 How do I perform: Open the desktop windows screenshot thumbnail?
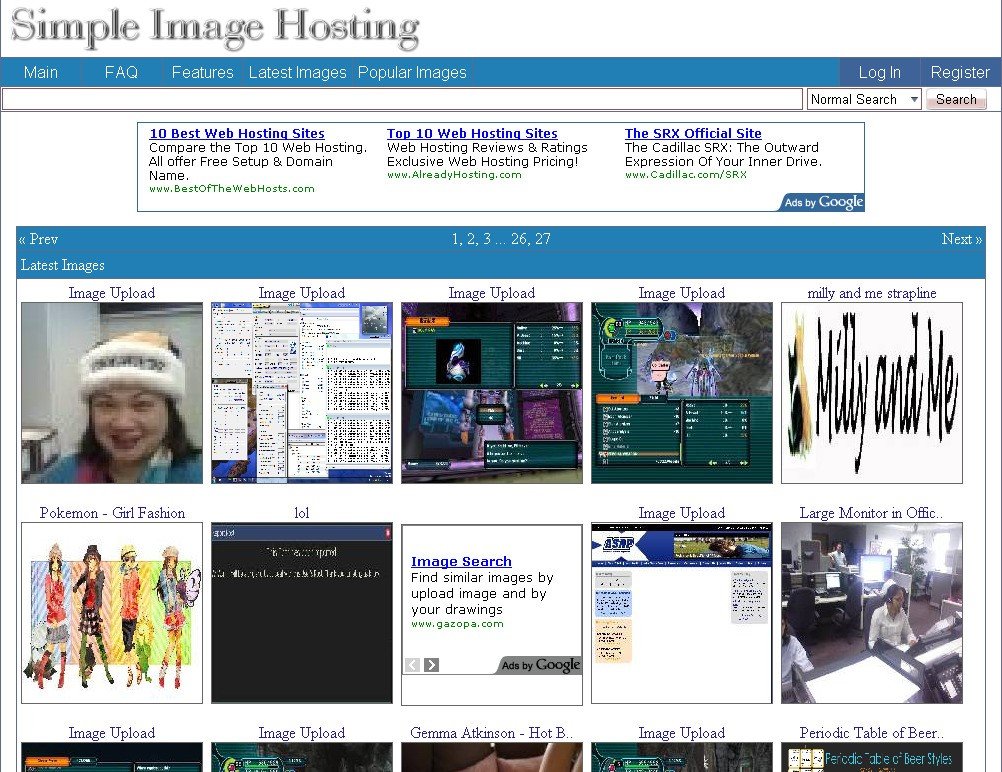[x=302, y=393]
